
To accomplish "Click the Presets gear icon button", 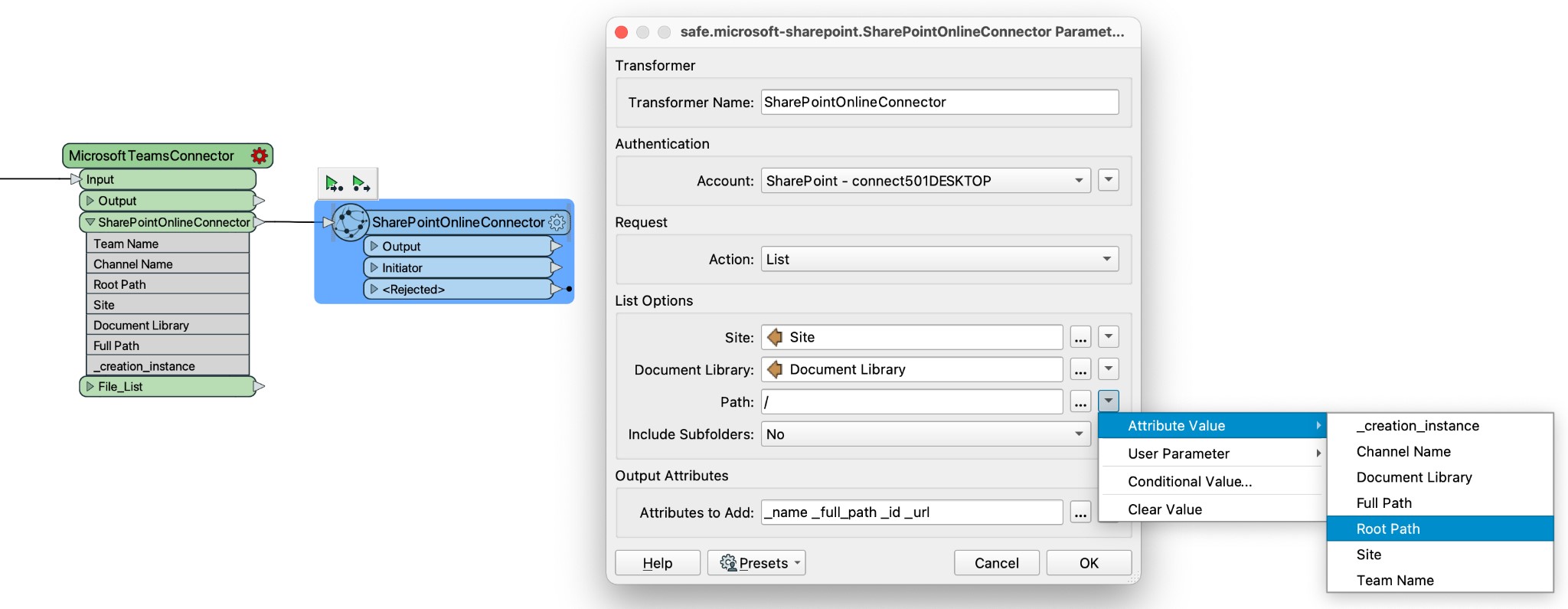I will [756, 563].
